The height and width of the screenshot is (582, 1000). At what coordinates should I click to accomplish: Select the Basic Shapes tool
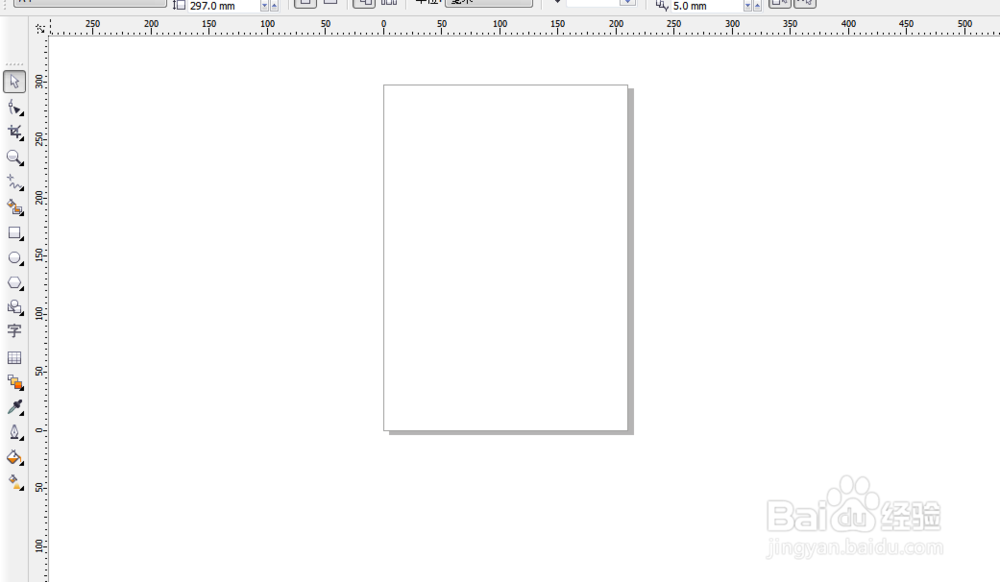click(15, 307)
